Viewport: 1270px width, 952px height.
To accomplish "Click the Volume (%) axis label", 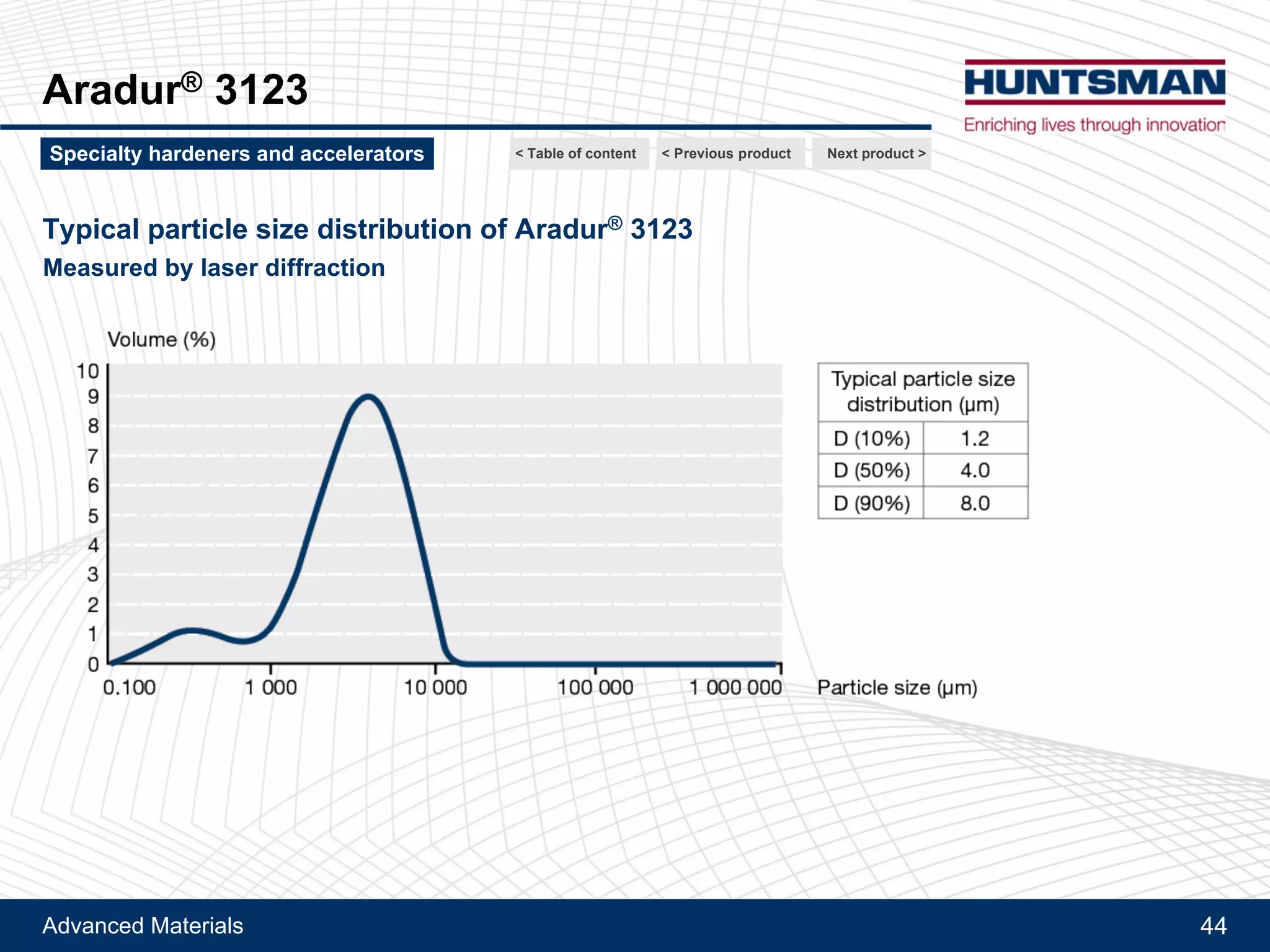I will [x=161, y=340].
